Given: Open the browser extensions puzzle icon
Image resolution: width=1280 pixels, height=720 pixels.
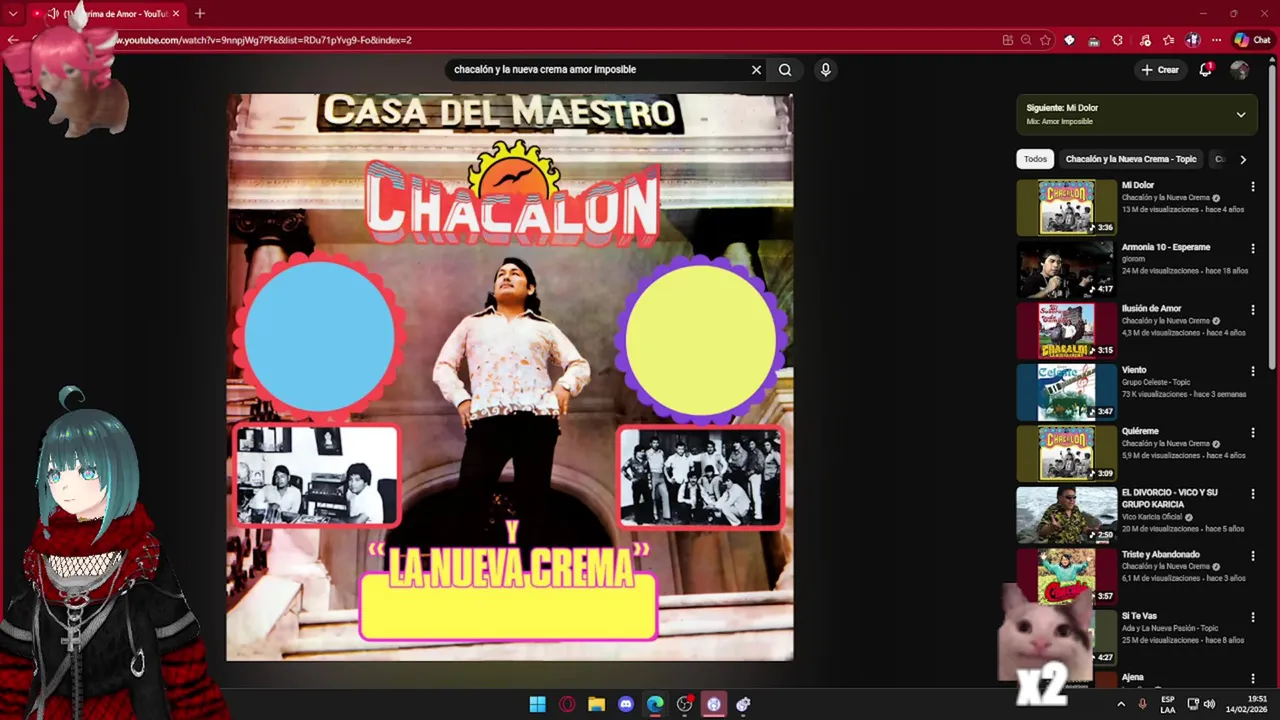Looking at the screenshot, I should [1118, 40].
